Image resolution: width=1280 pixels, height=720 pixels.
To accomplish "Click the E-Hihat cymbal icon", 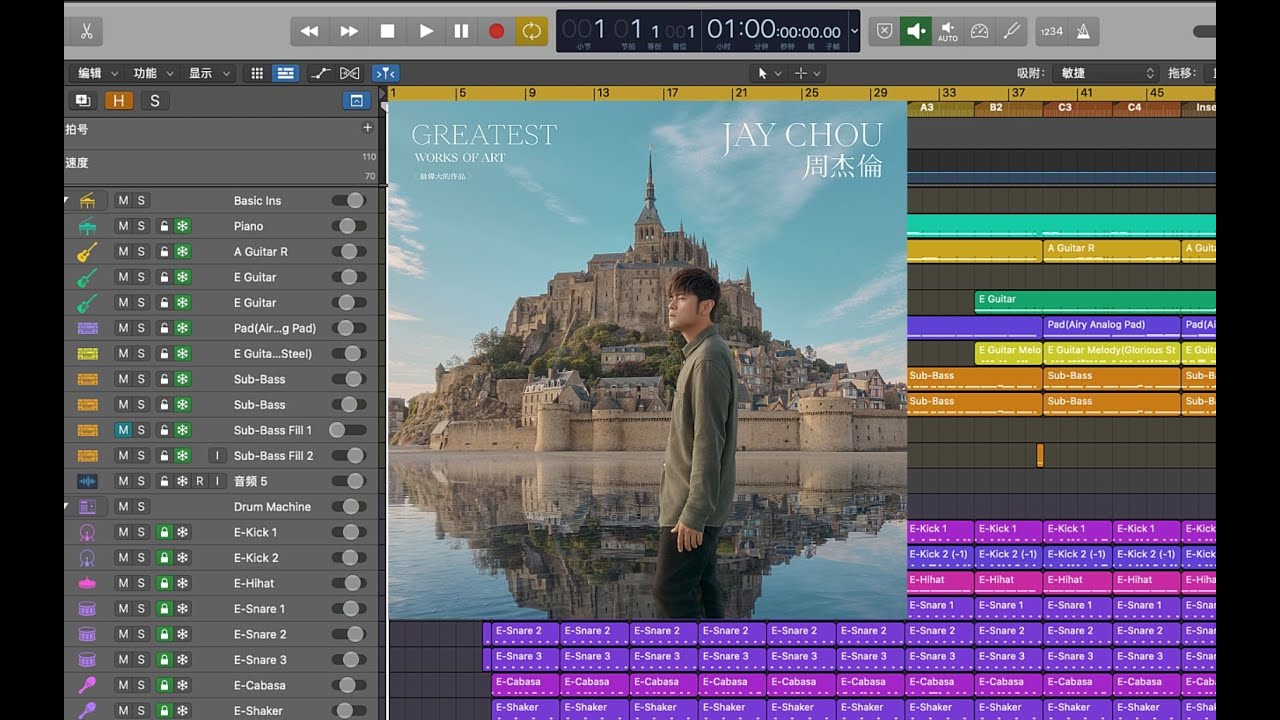I will (x=87, y=583).
